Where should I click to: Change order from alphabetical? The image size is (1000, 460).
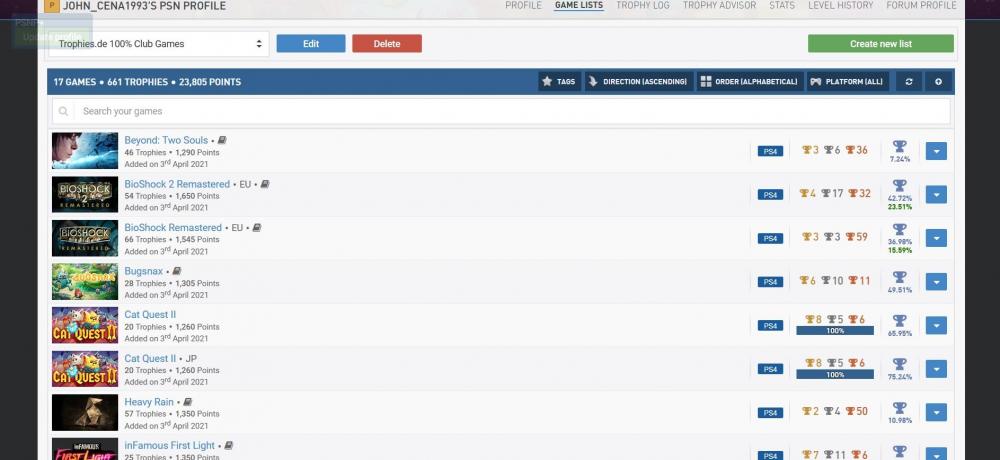pyautogui.click(x=749, y=82)
